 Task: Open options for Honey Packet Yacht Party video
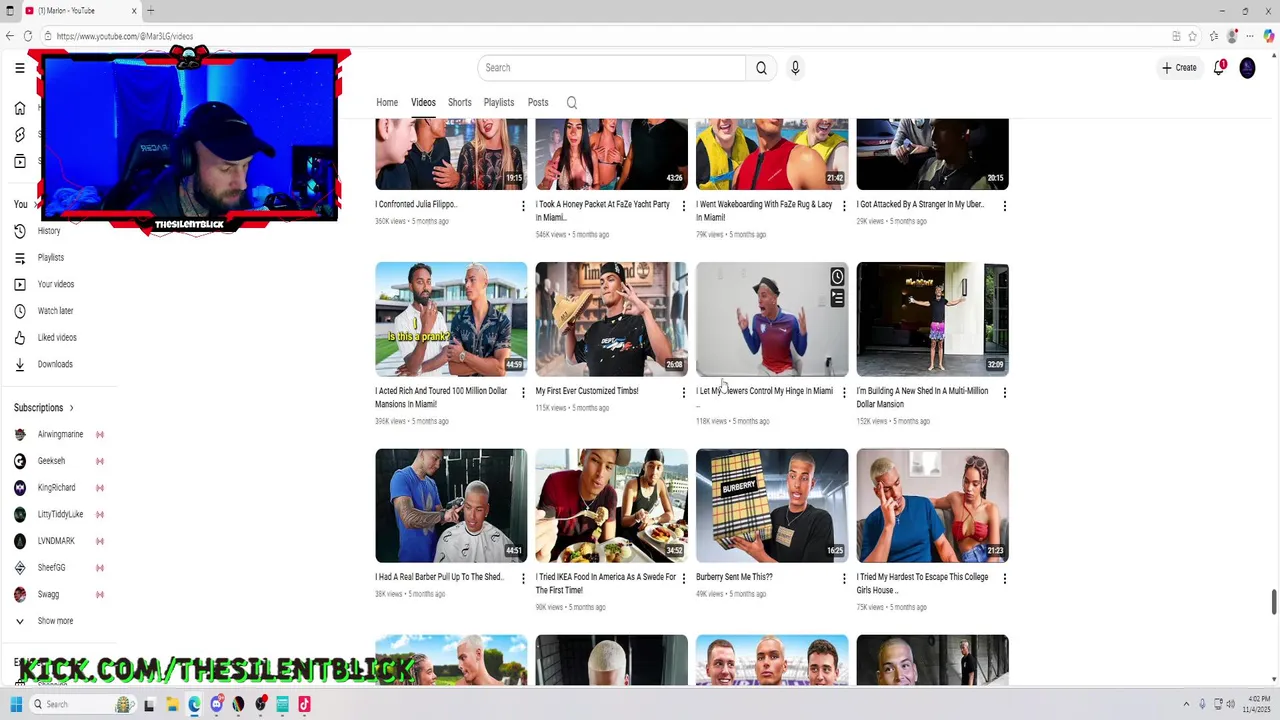pos(683,206)
